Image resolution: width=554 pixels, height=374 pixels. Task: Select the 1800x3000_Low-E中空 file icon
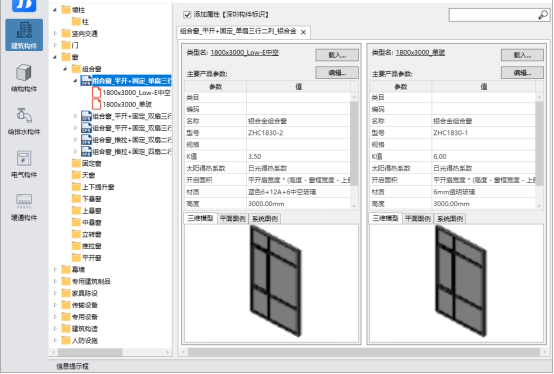point(96,93)
